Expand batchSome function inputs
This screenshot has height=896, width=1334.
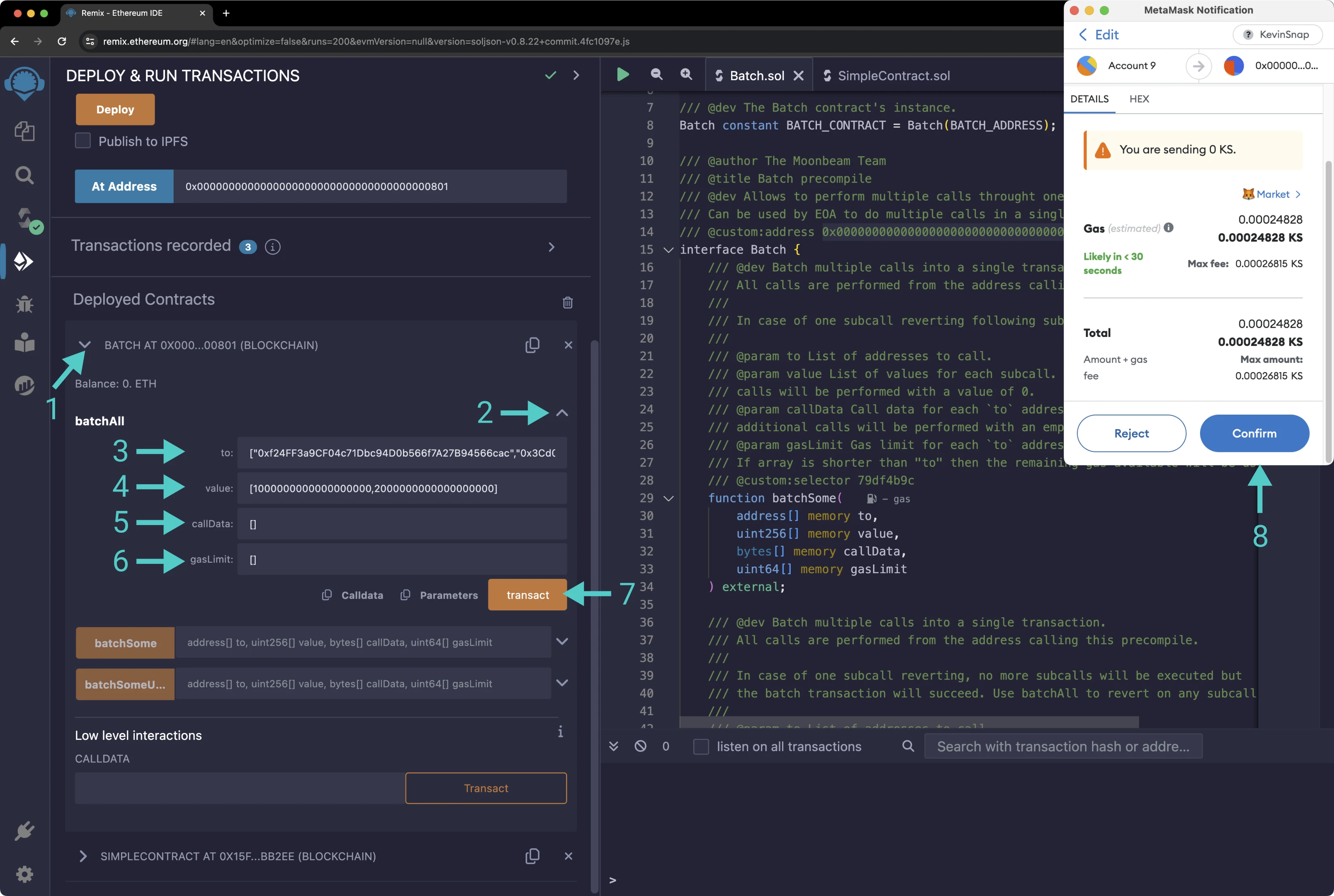pyautogui.click(x=562, y=641)
